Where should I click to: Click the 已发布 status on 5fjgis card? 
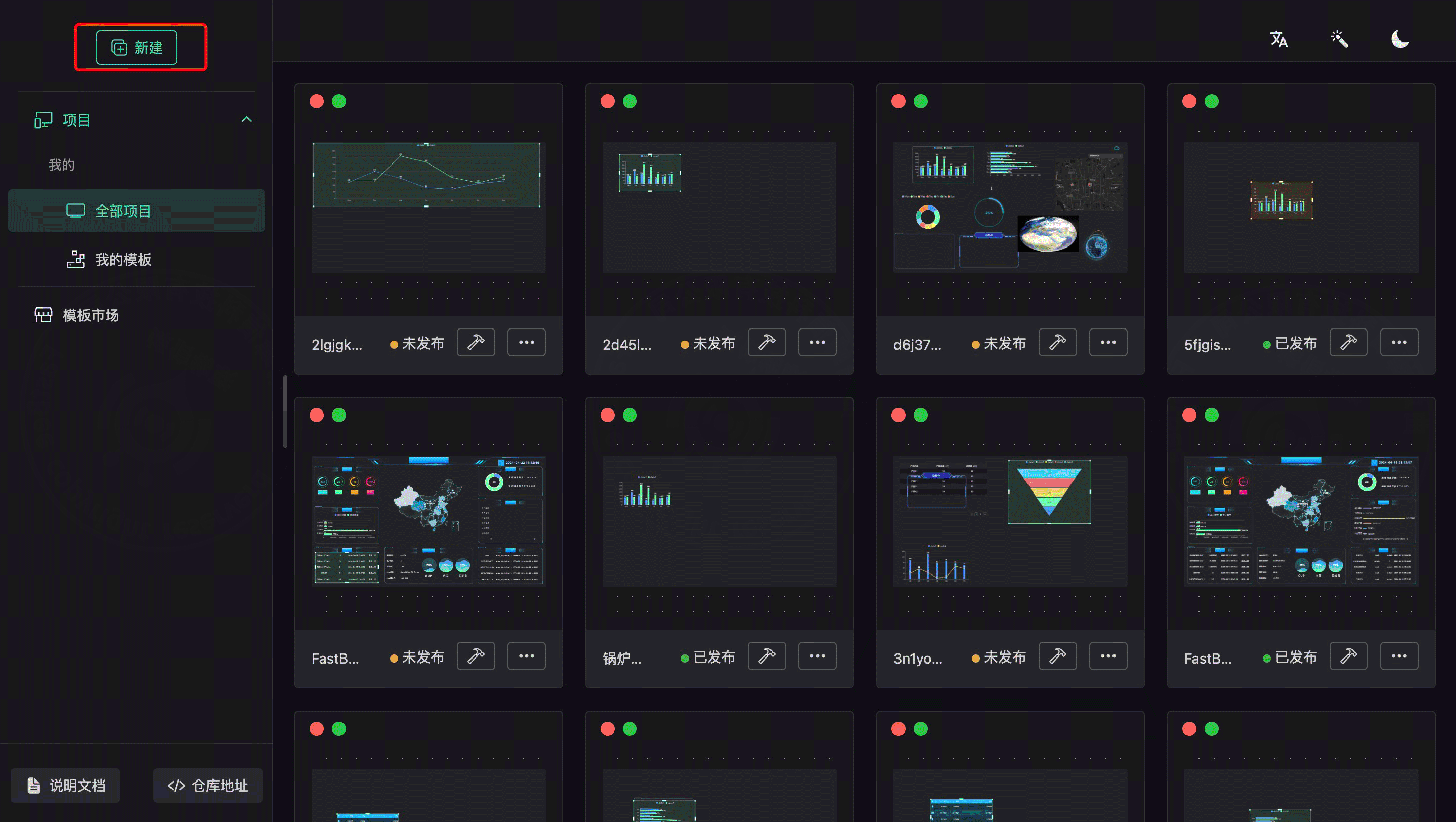click(x=1290, y=343)
